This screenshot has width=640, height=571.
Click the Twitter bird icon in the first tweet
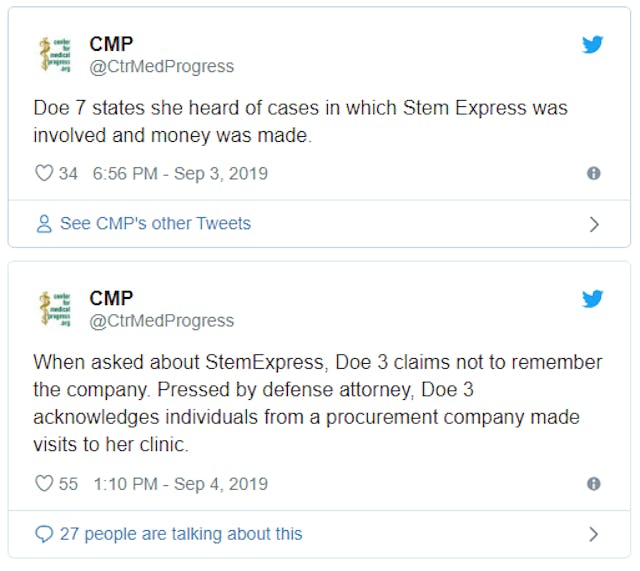(593, 44)
